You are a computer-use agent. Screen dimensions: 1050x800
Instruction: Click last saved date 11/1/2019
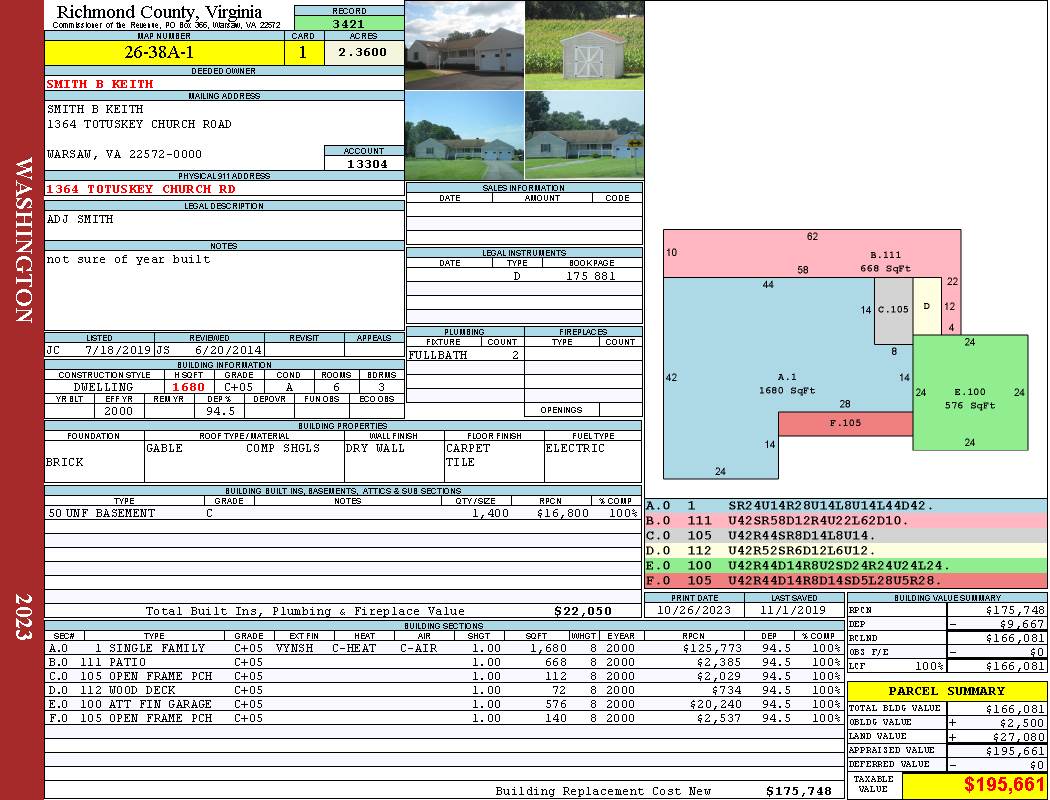(794, 611)
